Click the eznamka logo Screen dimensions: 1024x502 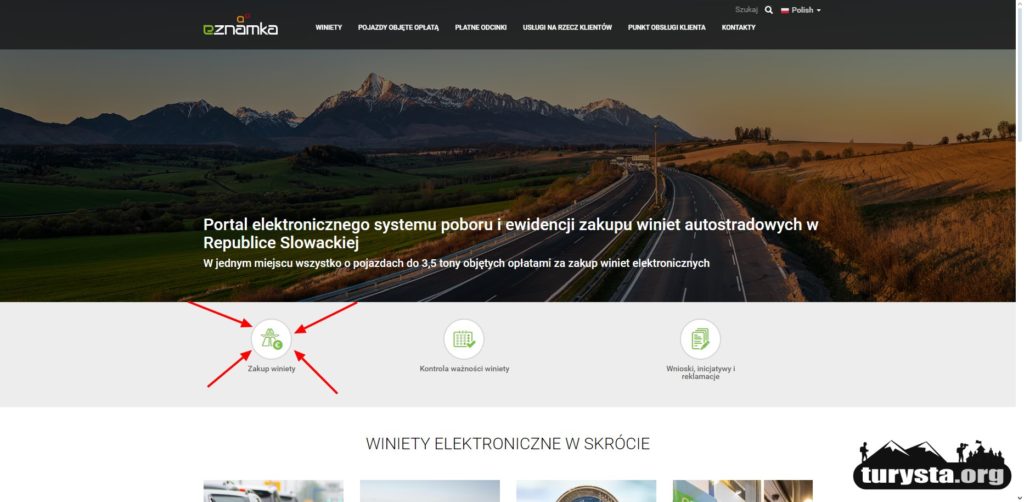240,25
